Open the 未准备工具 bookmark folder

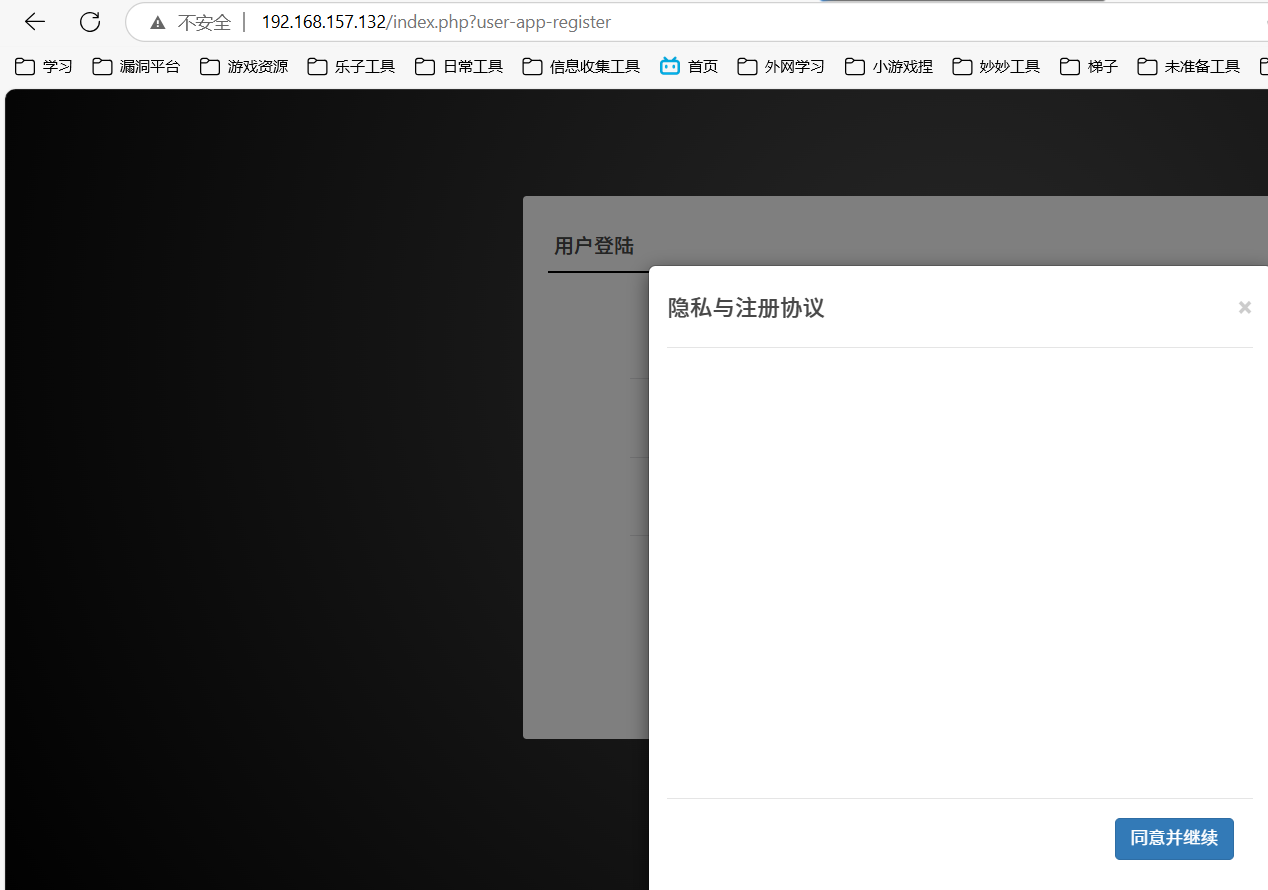click(1189, 67)
